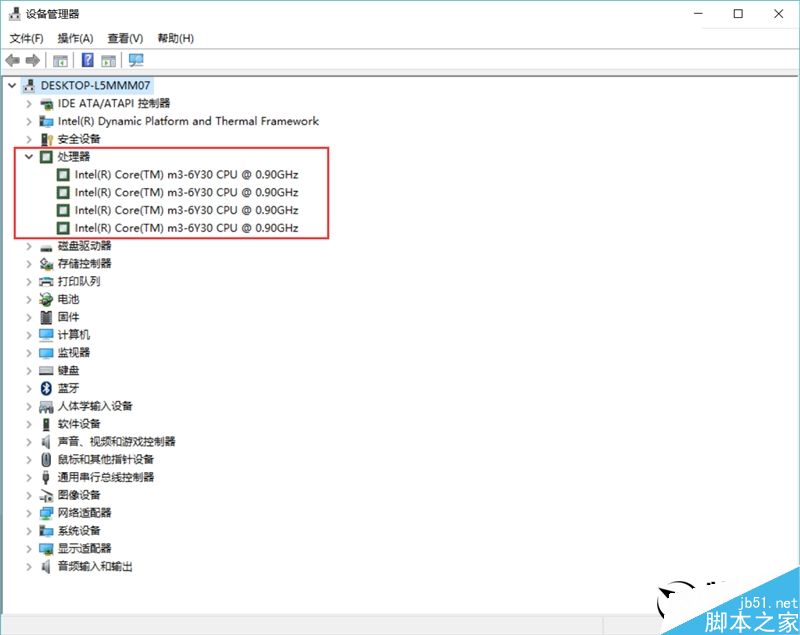Select the DESKTOP-L5MMM07 computer name
Viewport: 800px width, 635px height.
95,85
